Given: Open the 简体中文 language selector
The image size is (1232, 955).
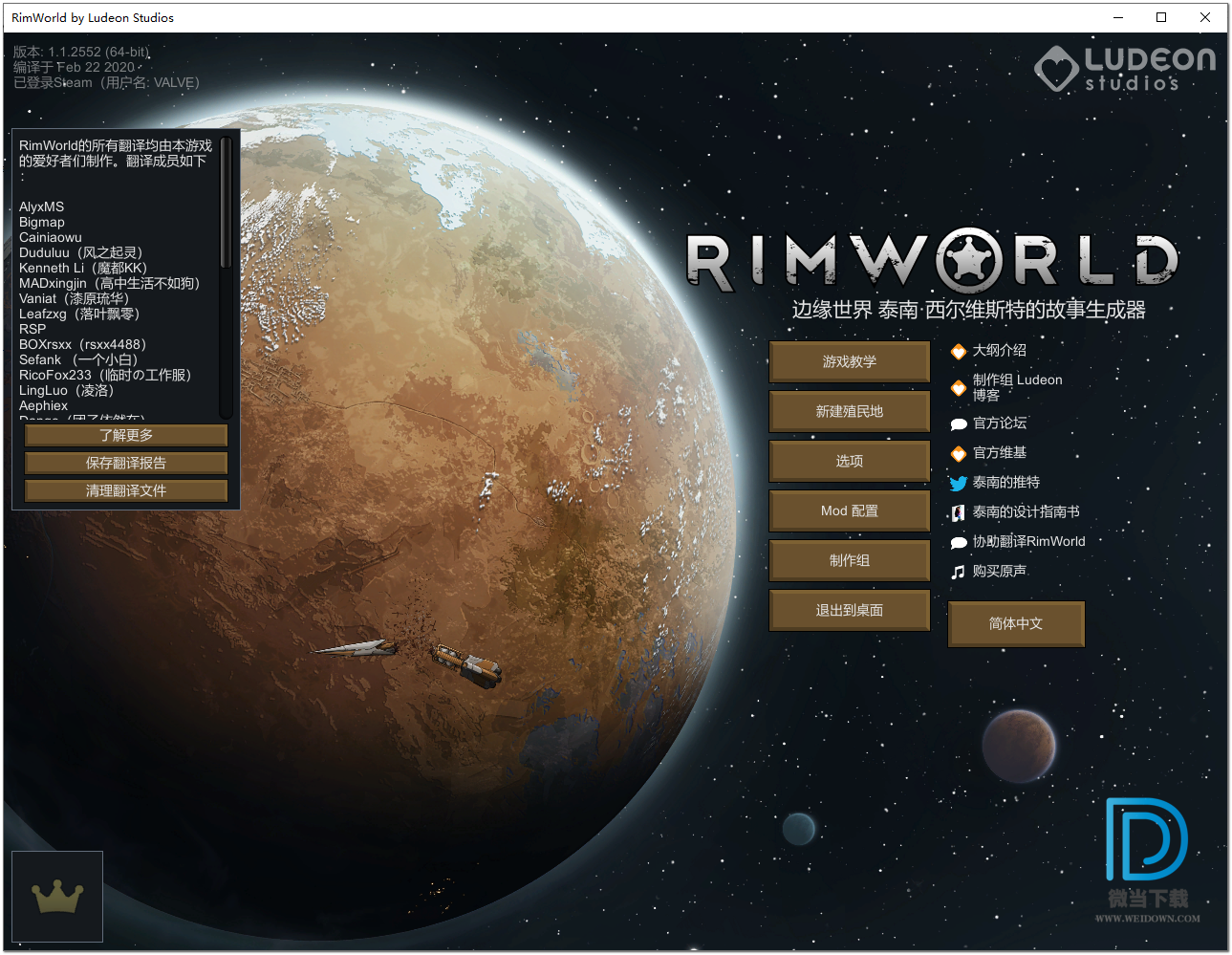Looking at the screenshot, I should point(1016,623).
